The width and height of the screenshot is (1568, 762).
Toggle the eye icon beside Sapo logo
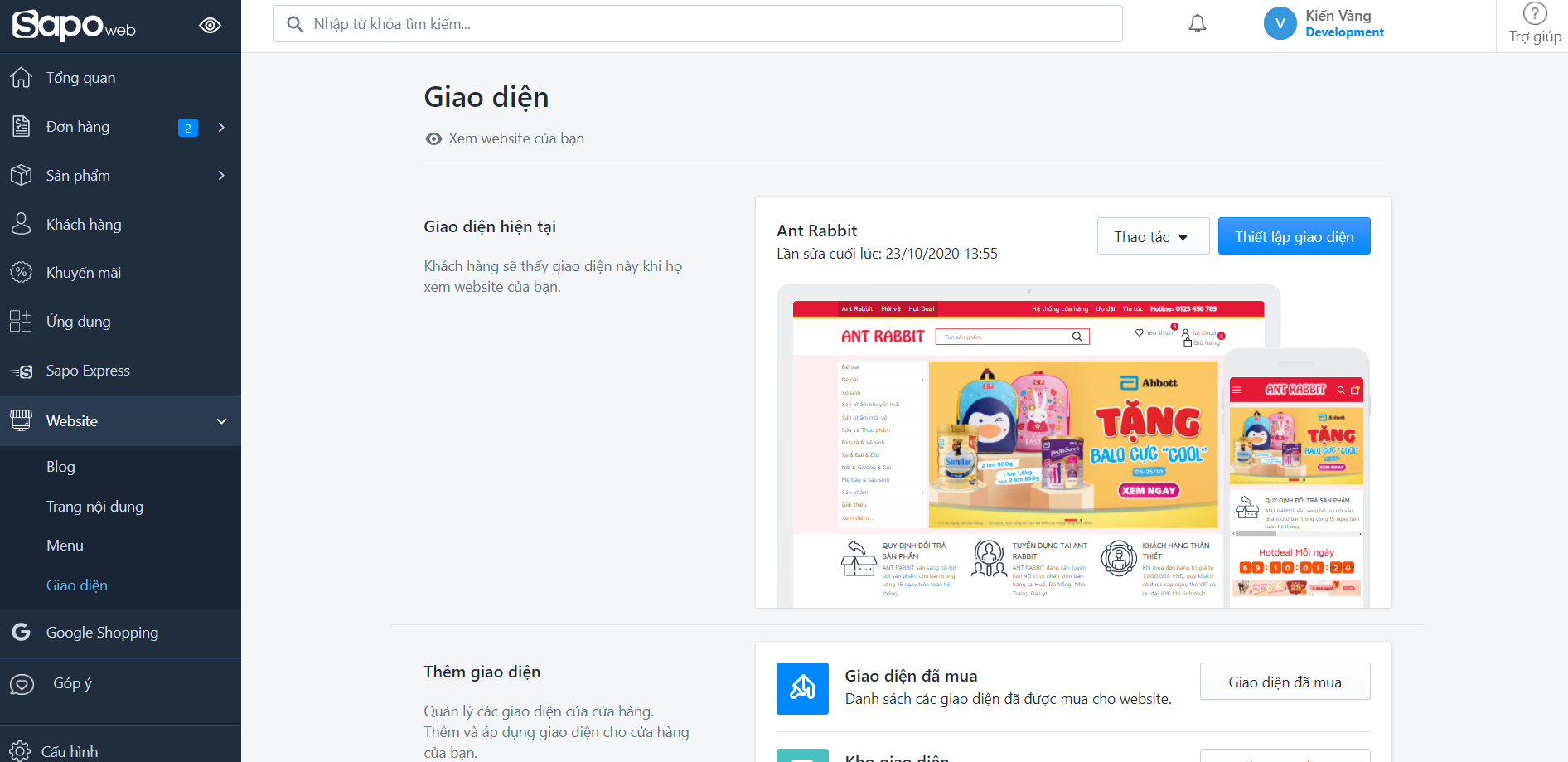[x=211, y=26]
